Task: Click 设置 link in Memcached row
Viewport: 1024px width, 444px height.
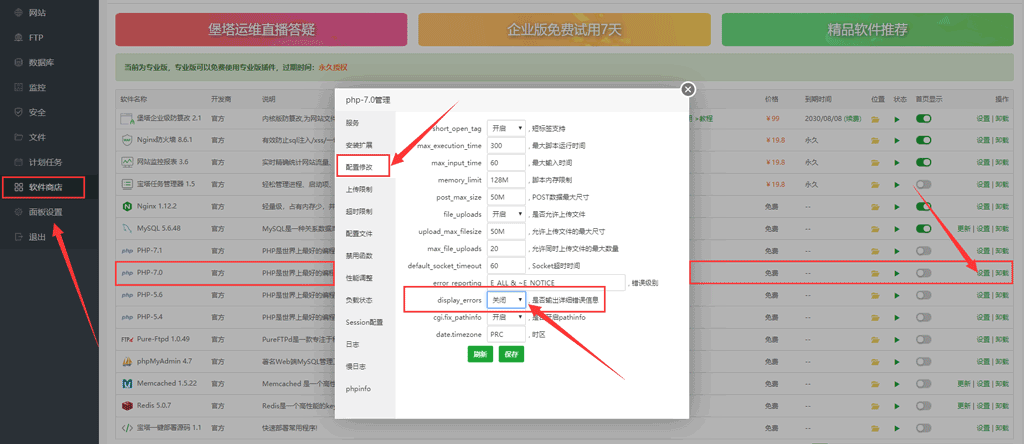Action: tap(982, 384)
